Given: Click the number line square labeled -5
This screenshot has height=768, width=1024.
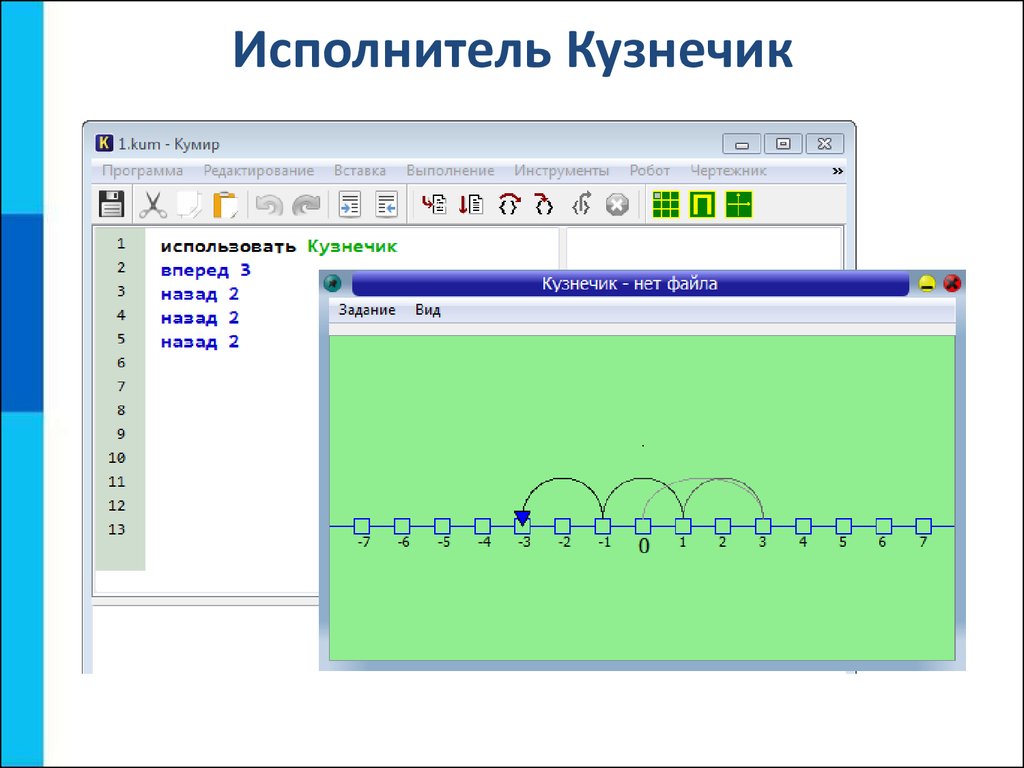Looking at the screenshot, I should pyautogui.click(x=442, y=526).
